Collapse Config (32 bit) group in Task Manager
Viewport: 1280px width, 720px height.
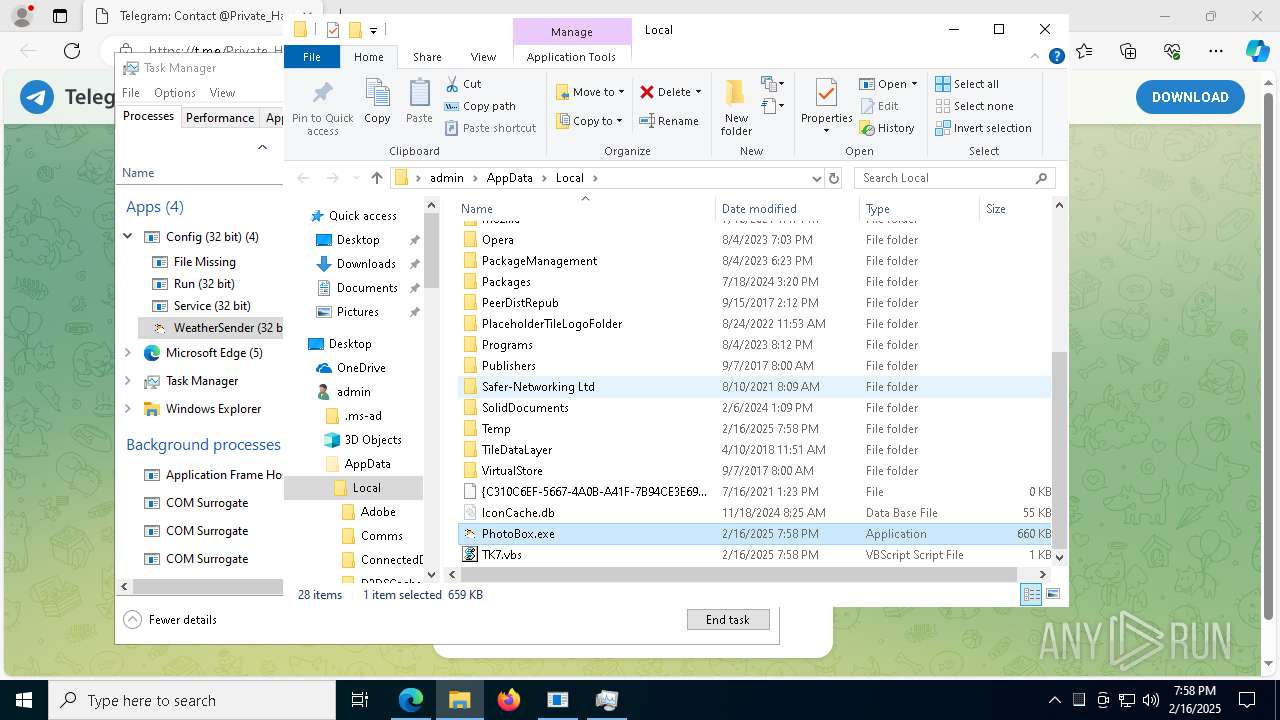coord(128,237)
